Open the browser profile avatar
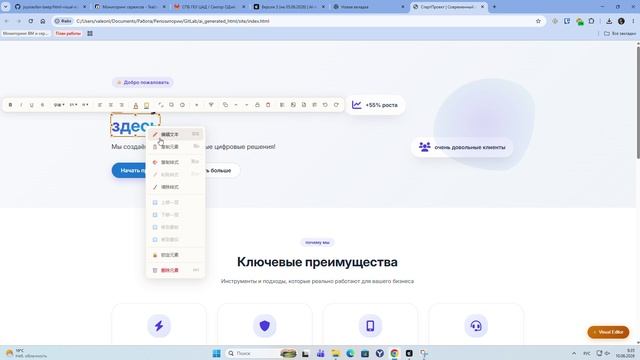Screen dimensions: 640x360 [621, 21]
